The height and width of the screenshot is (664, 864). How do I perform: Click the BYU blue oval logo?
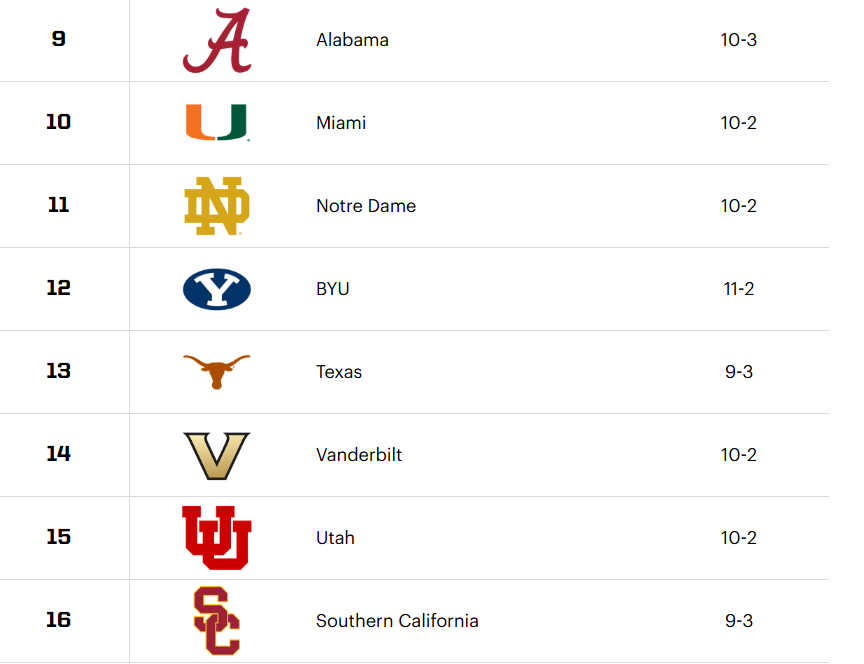(216, 289)
